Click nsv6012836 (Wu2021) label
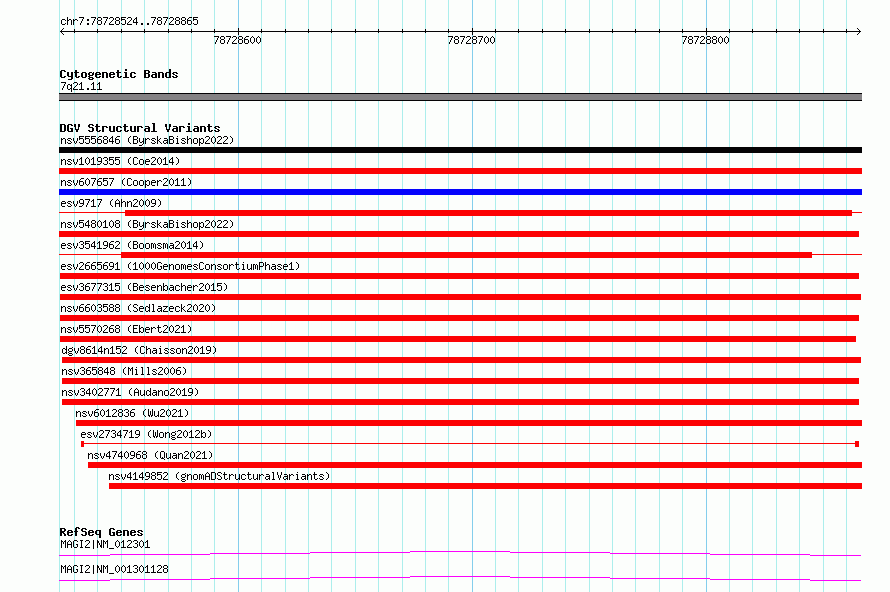This screenshot has width=890, height=592. (x=132, y=413)
